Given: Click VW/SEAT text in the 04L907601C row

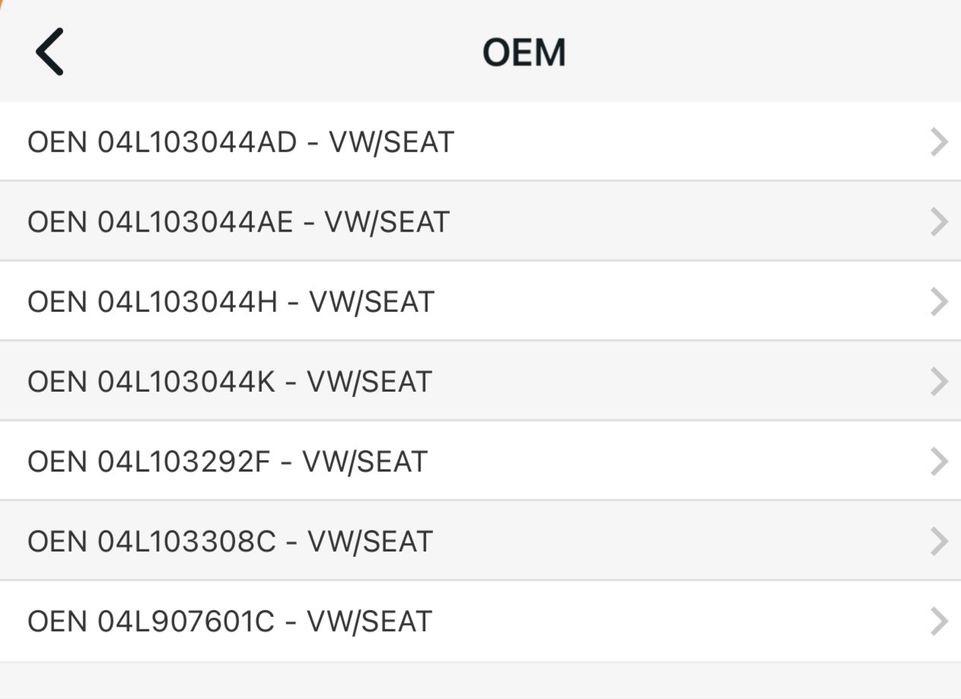Looking at the screenshot, I should (x=369, y=622).
